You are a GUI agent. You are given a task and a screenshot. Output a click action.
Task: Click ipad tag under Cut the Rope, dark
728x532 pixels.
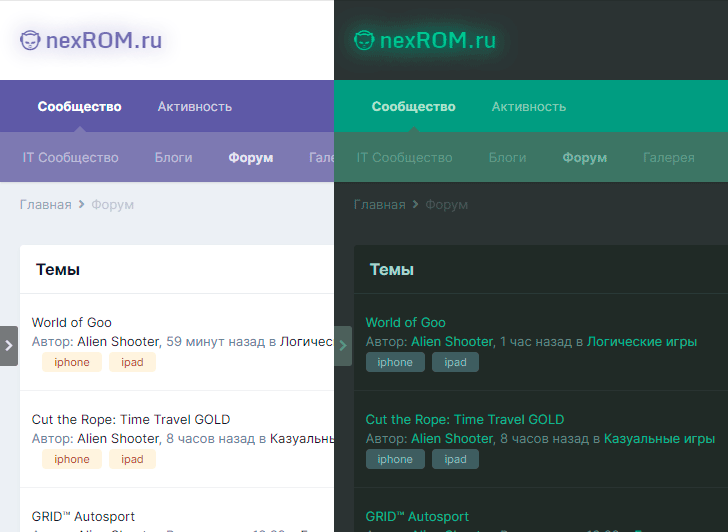[x=455, y=459]
